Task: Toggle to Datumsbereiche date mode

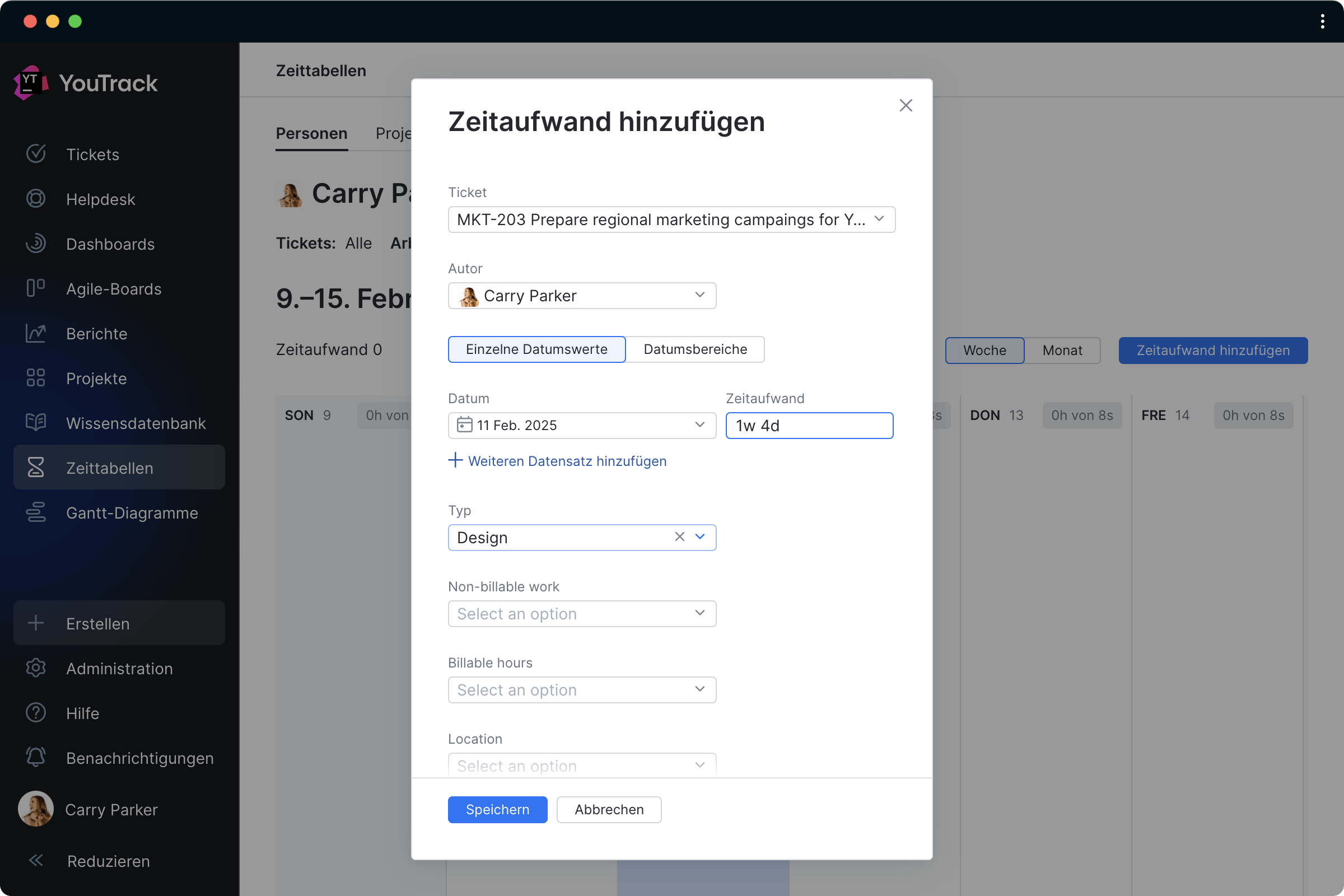Action: pyautogui.click(x=696, y=349)
